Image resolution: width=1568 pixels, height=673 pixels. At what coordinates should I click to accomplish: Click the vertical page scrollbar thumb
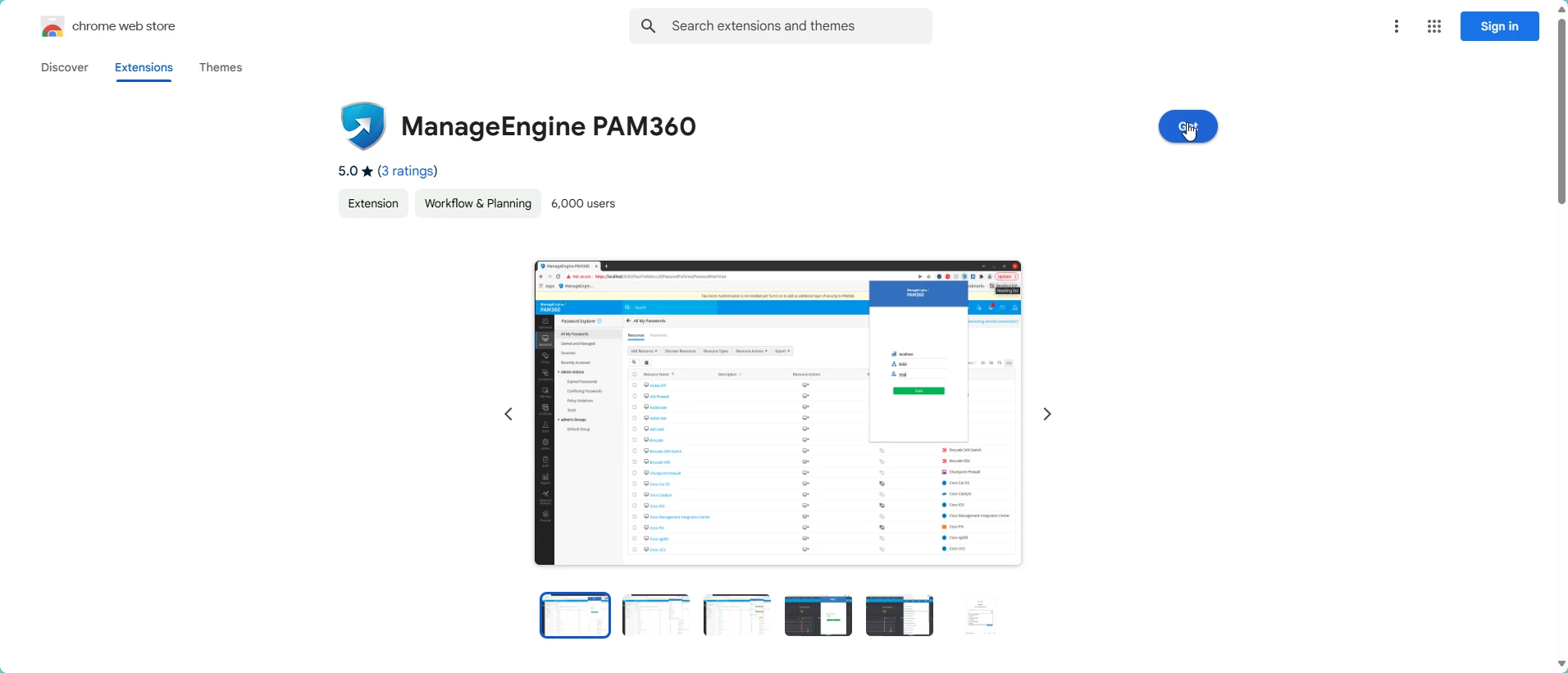click(x=1561, y=111)
